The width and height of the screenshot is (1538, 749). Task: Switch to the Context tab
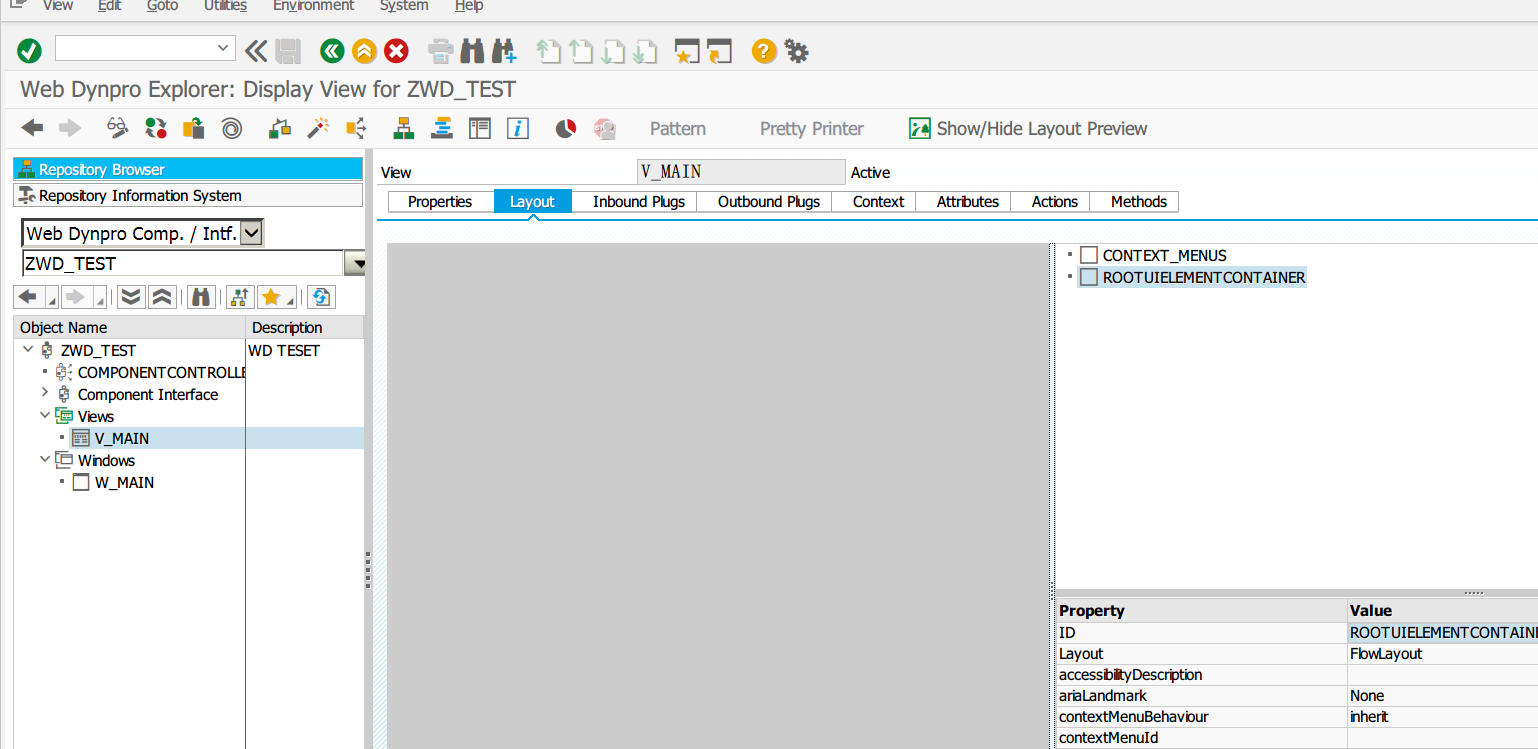point(873,201)
